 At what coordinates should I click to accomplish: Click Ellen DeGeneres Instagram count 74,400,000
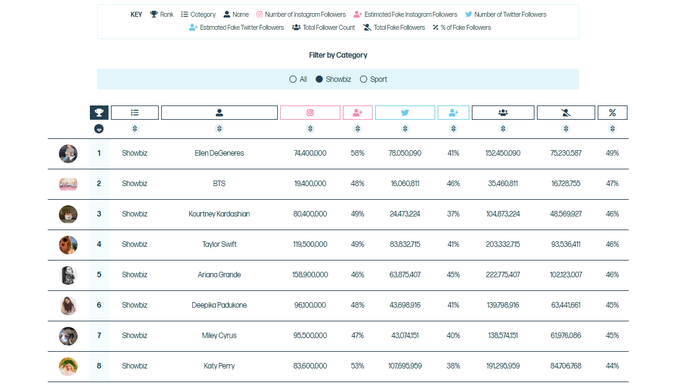point(310,153)
